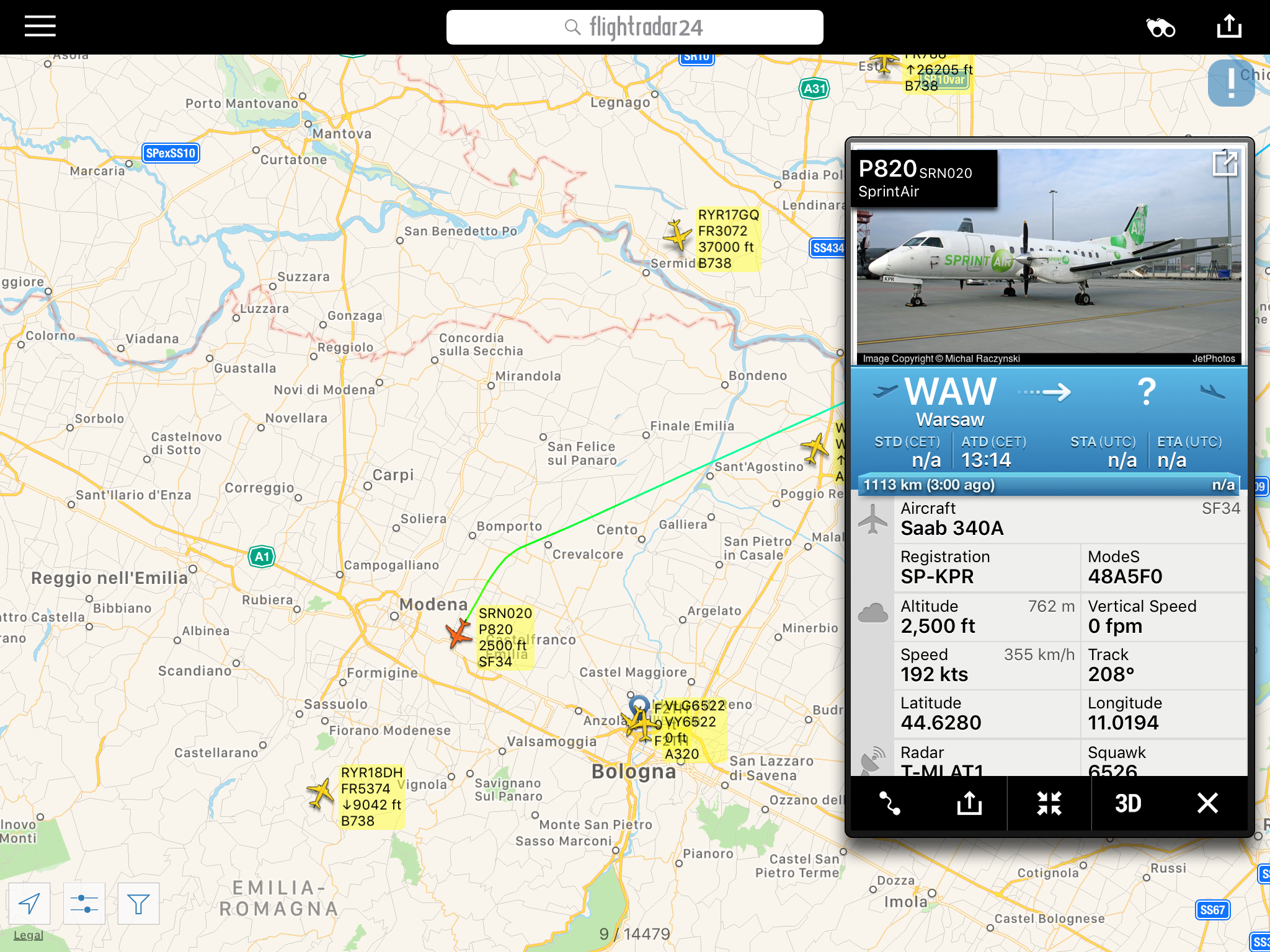Share flight from panel bottom bar
Screen dimensions: 1270x952
pyautogui.click(x=969, y=803)
